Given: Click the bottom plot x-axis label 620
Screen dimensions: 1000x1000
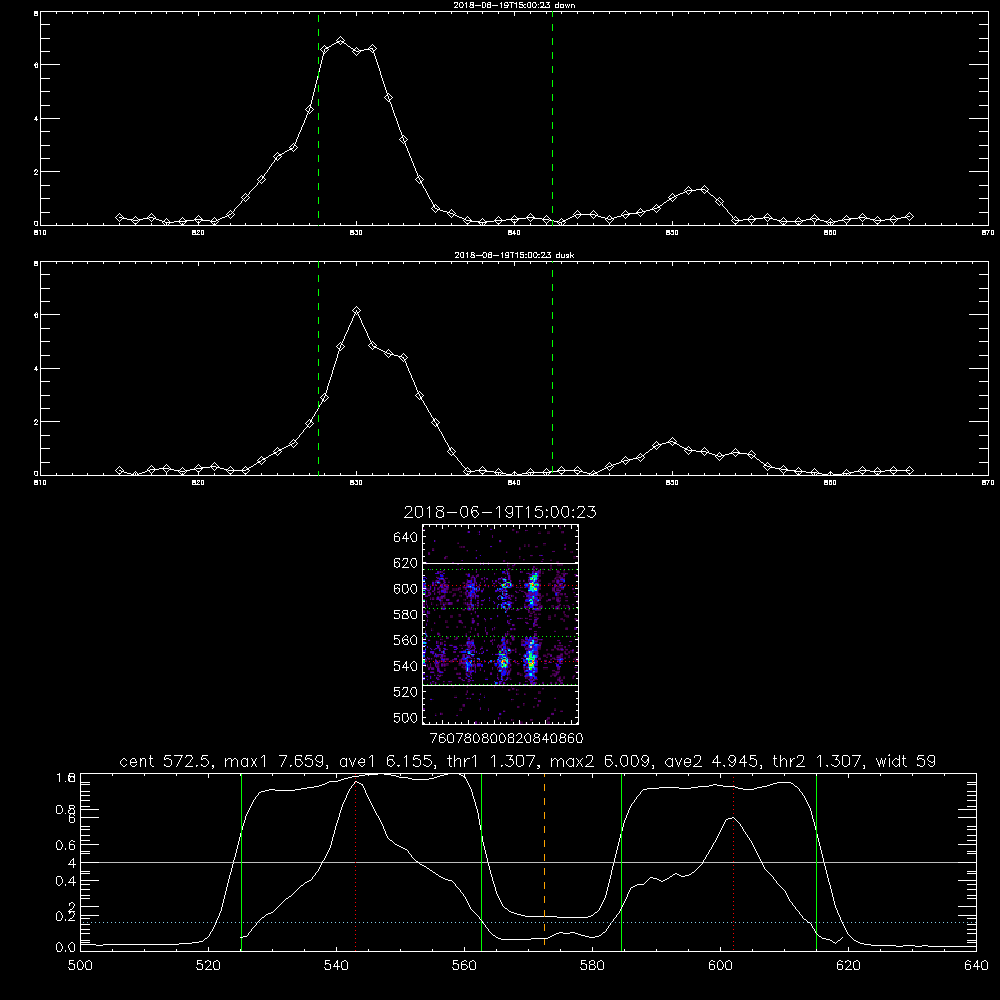Looking at the screenshot, I should click(x=848, y=966).
